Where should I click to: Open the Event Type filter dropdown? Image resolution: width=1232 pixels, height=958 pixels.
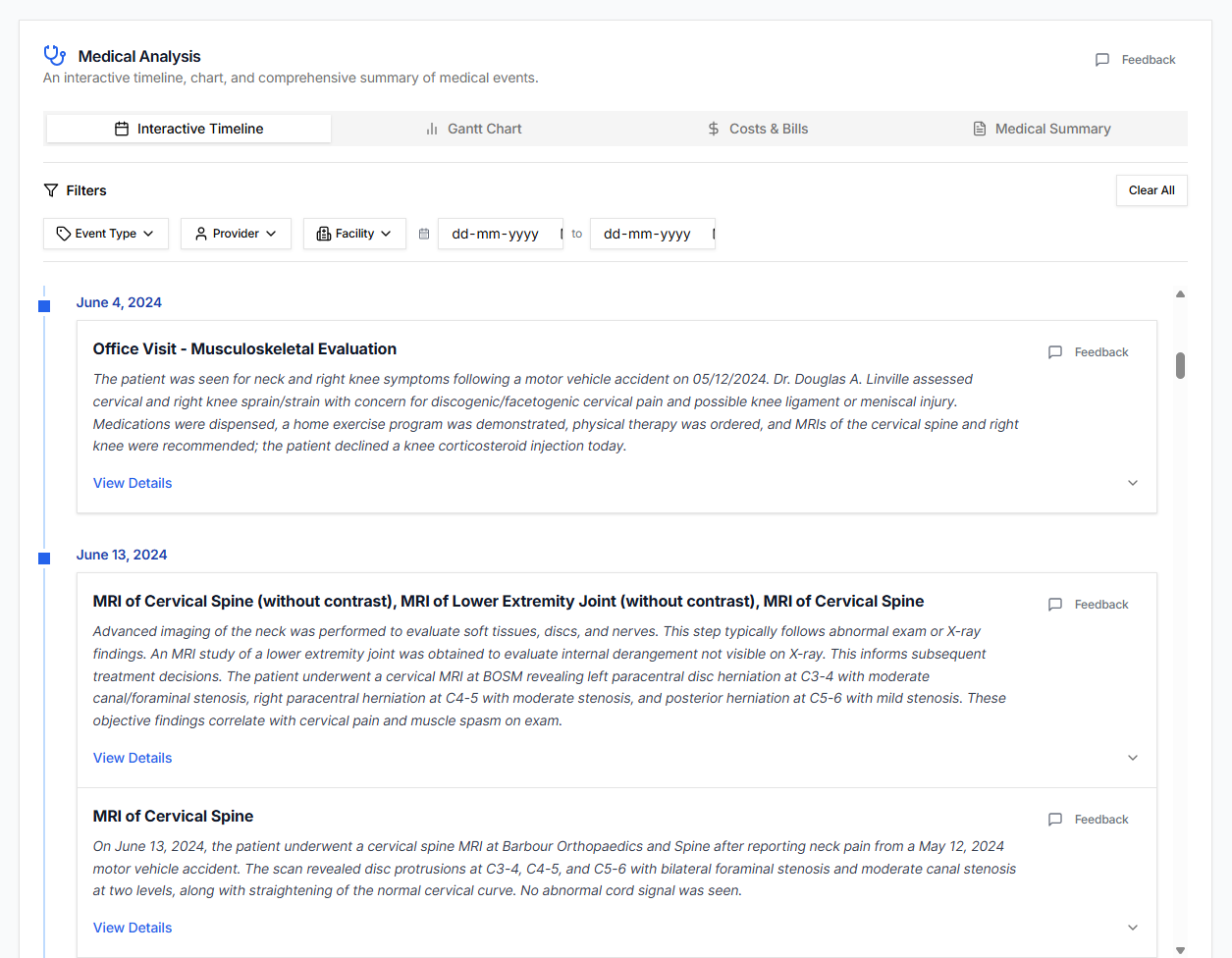click(106, 234)
